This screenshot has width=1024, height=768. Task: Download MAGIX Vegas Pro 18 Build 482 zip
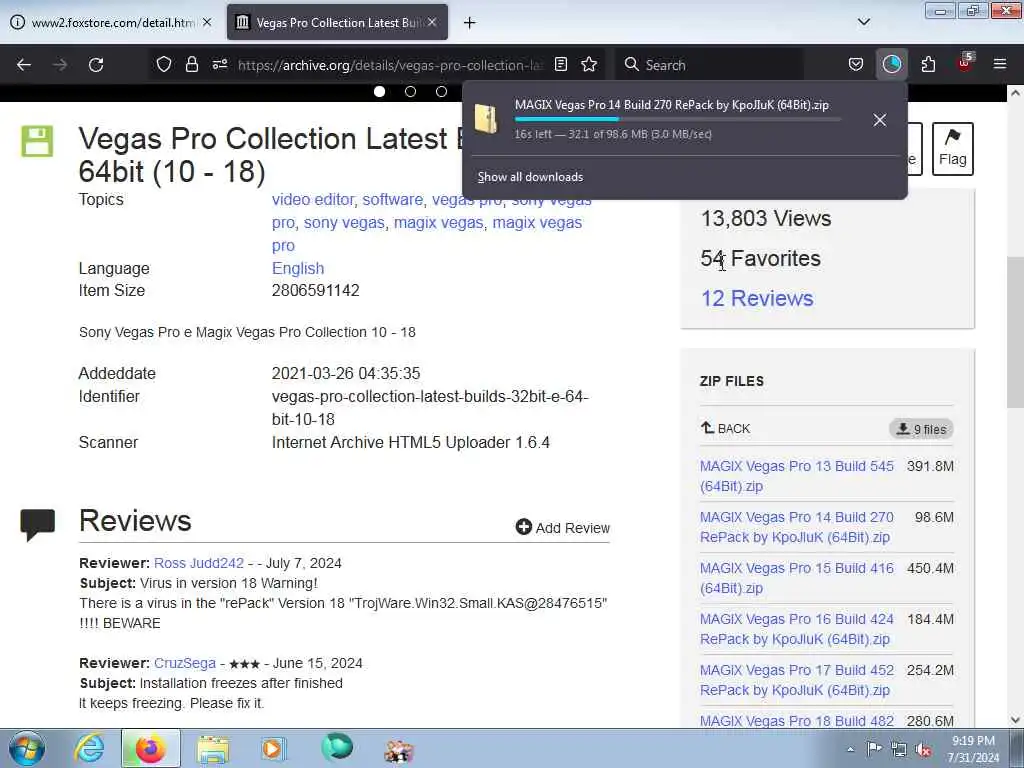[x=796, y=720]
